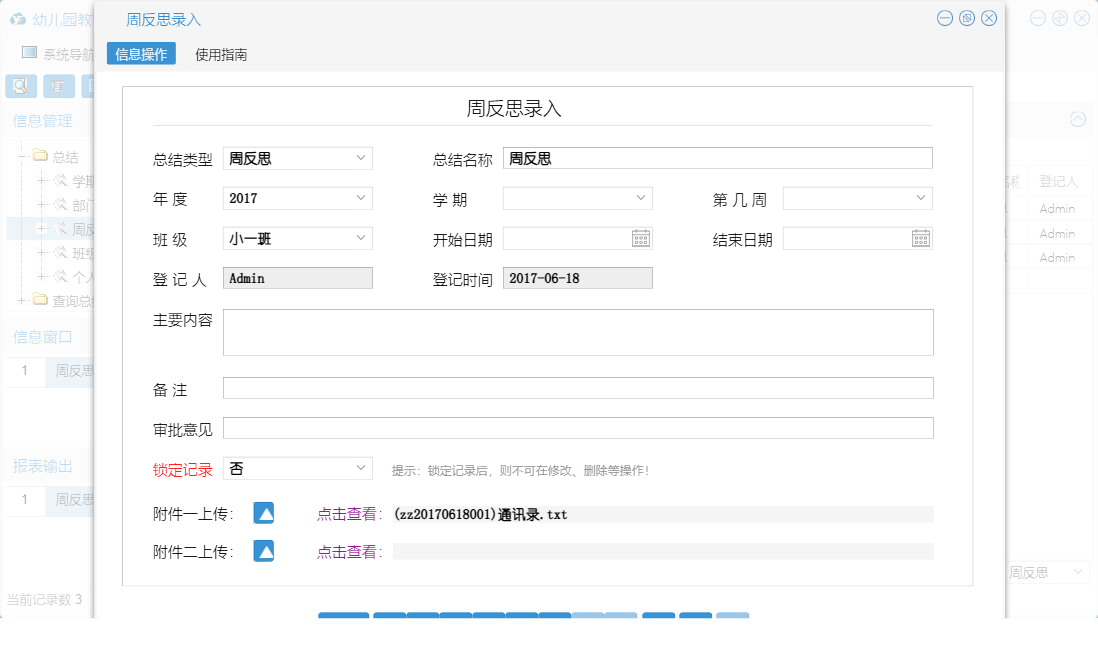Open the 开始日期 calendar picker icon

tap(640, 237)
